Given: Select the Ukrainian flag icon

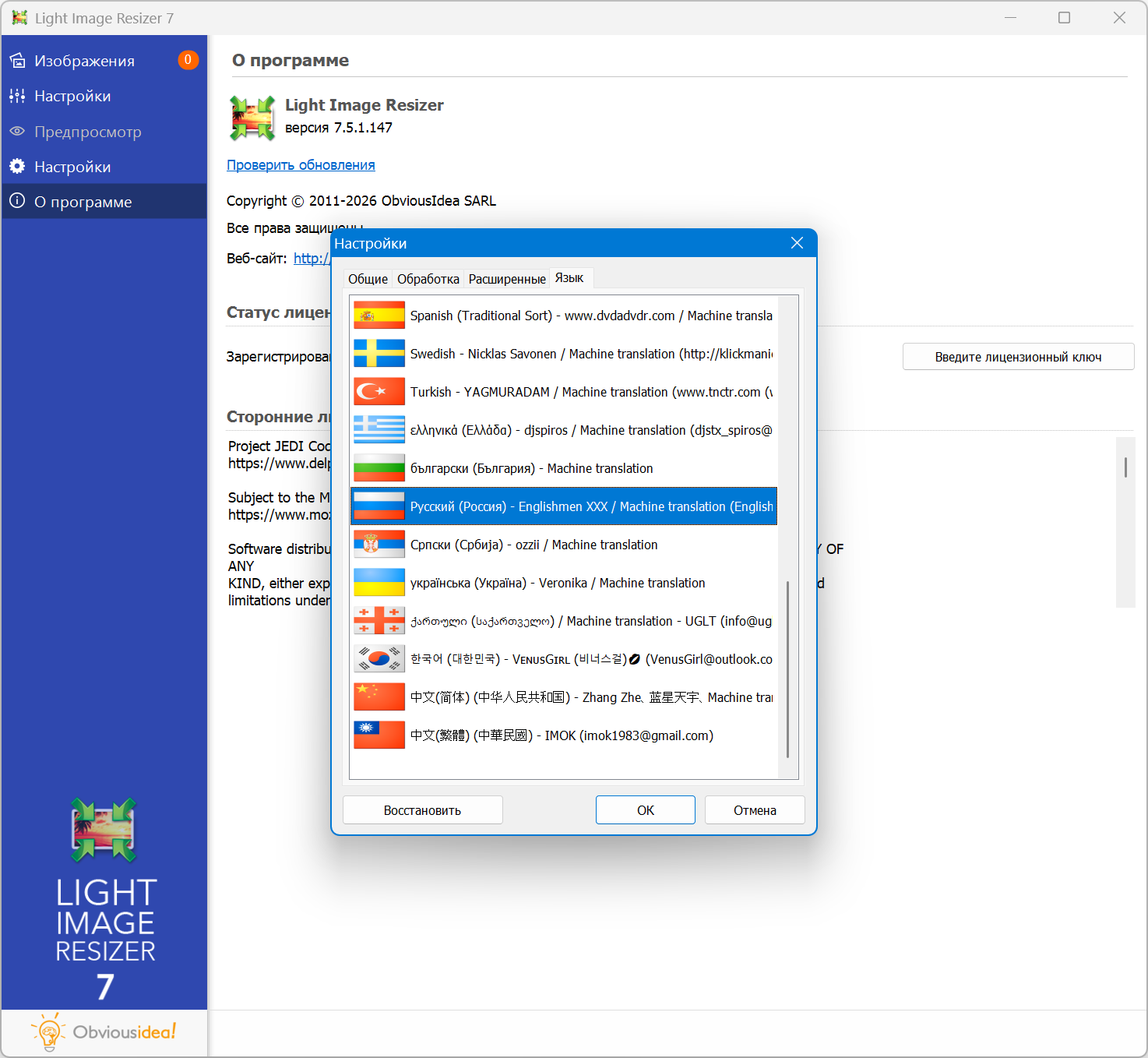Looking at the screenshot, I should [x=379, y=583].
